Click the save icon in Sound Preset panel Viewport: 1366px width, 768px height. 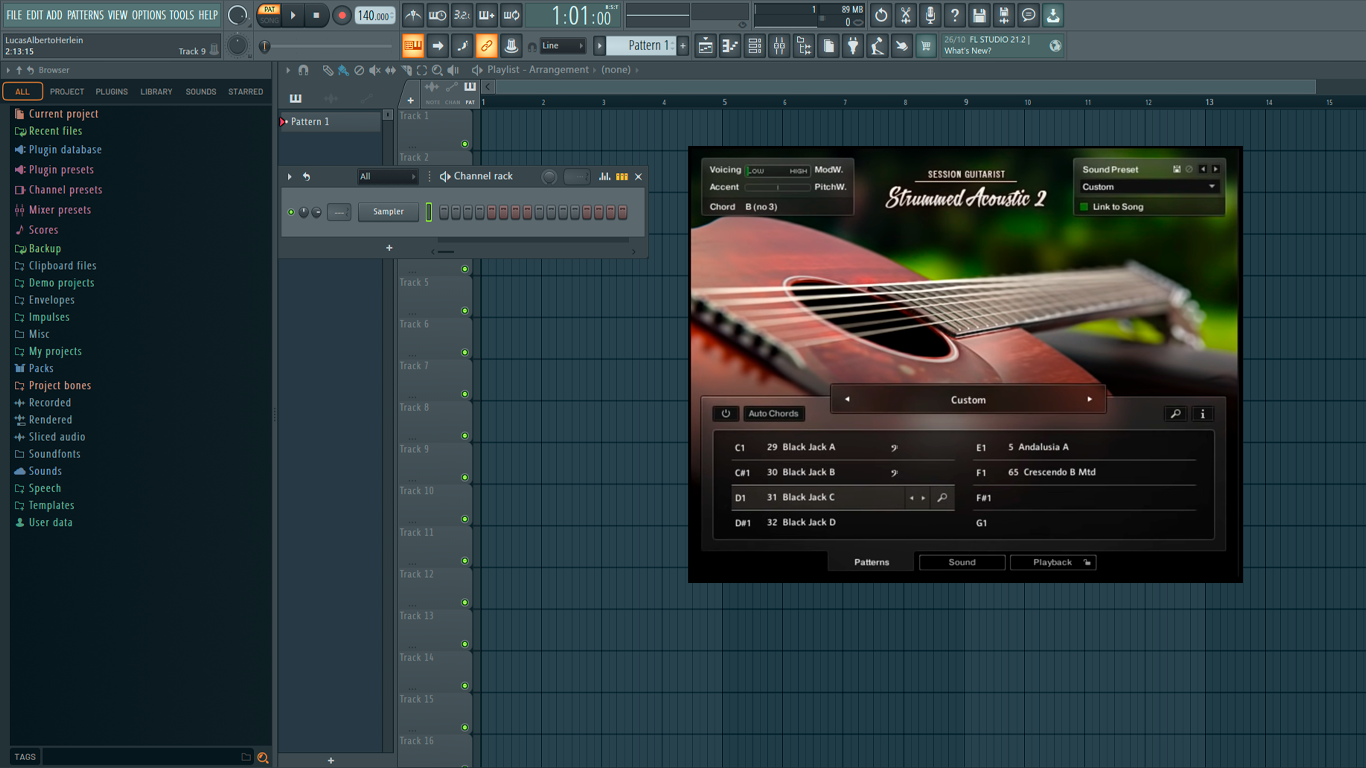point(1177,170)
